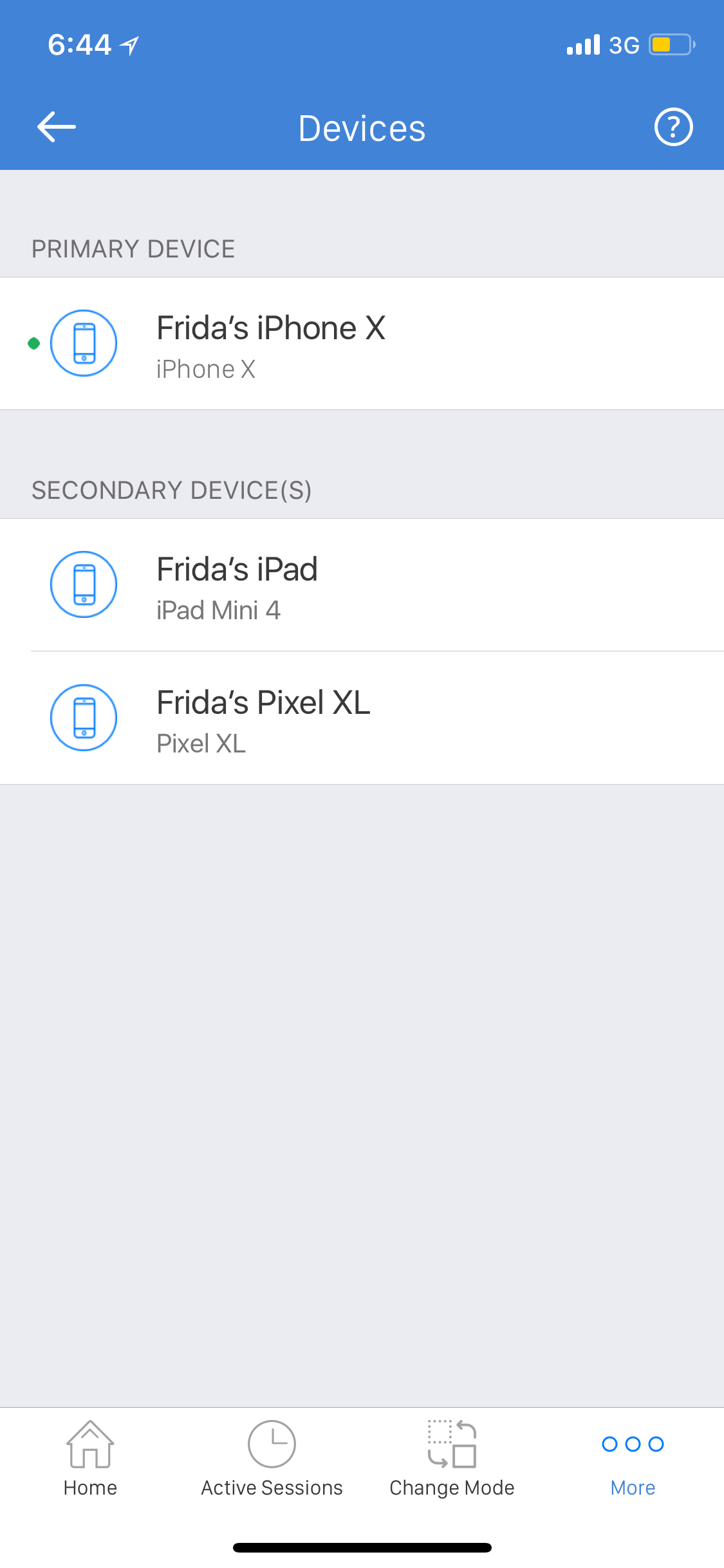Open the Change Mode tab label
724x1568 pixels.
[x=452, y=1488]
